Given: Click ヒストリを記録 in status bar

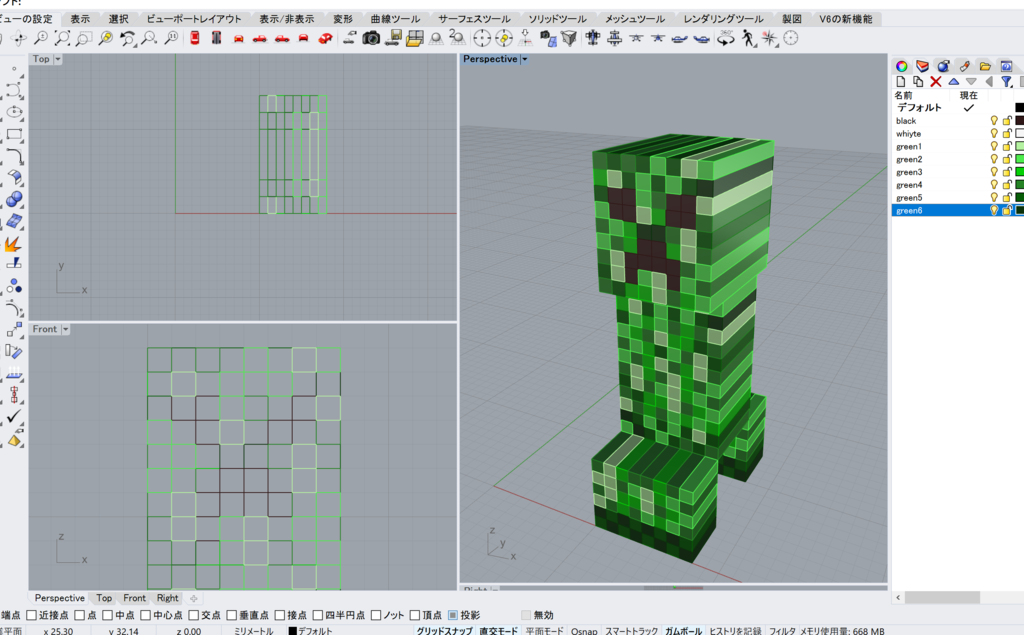Looking at the screenshot, I should coord(735,631).
